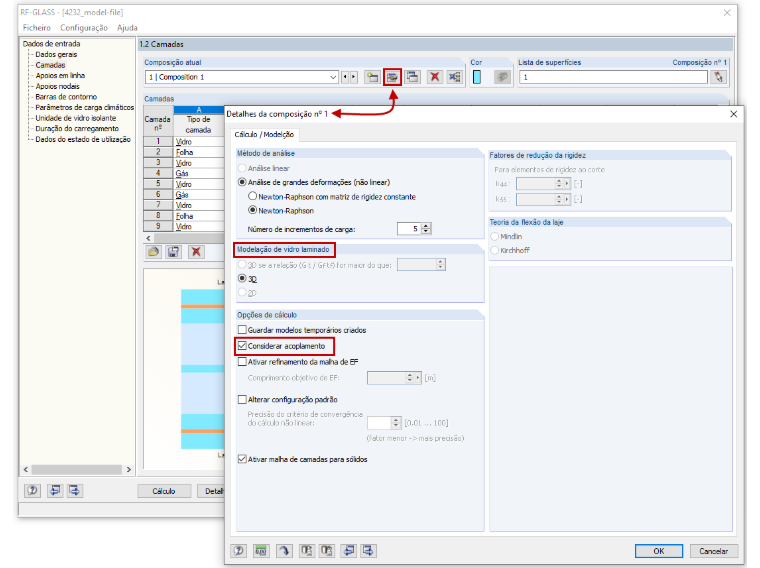Choose the plain Newton-Raphson radio option
The width and height of the screenshot is (760, 568).
pyautogui.click(x=253, y=210)
